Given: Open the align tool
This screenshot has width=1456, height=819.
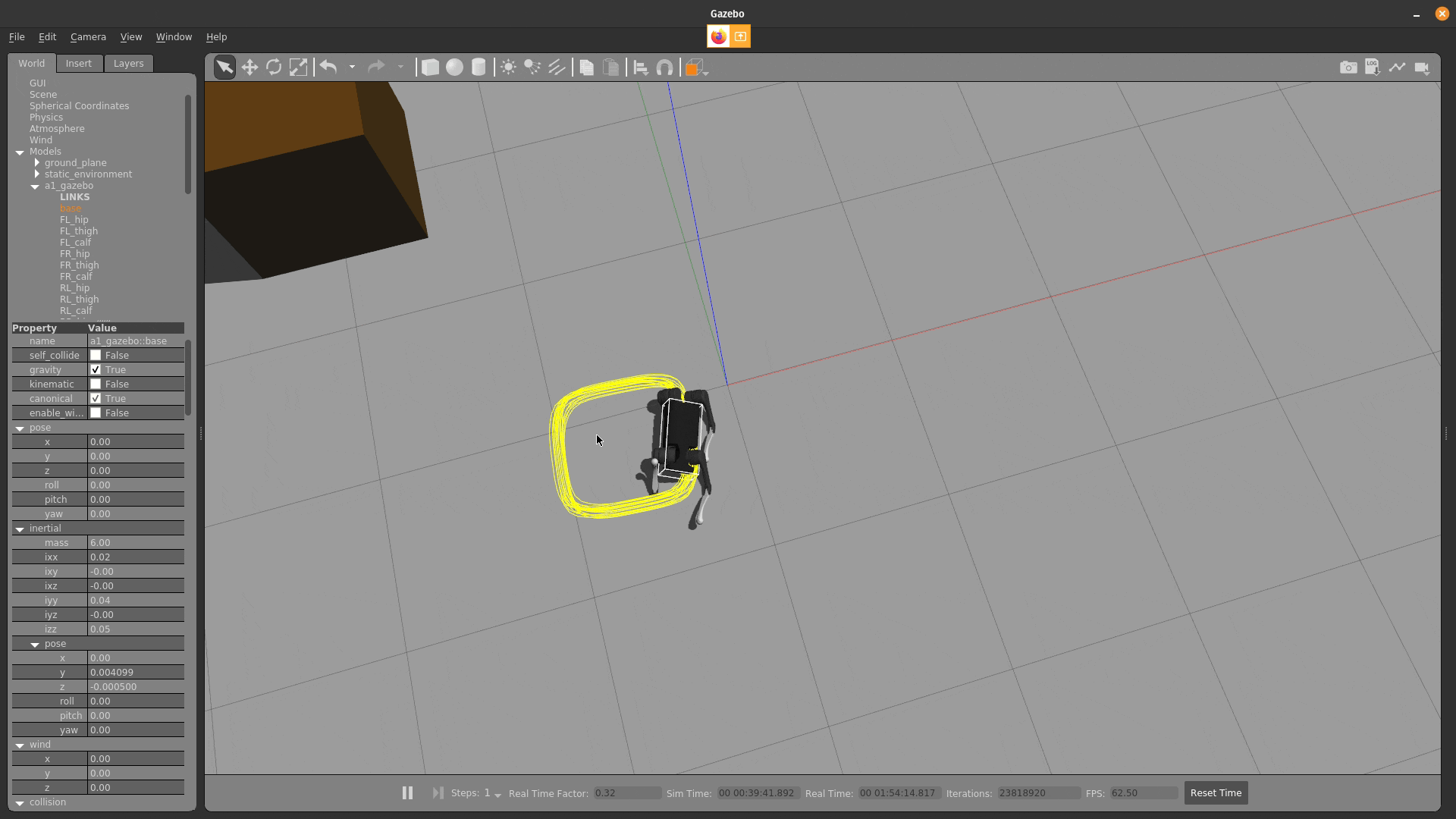Looking at the screenshot, I should point(640,67).
